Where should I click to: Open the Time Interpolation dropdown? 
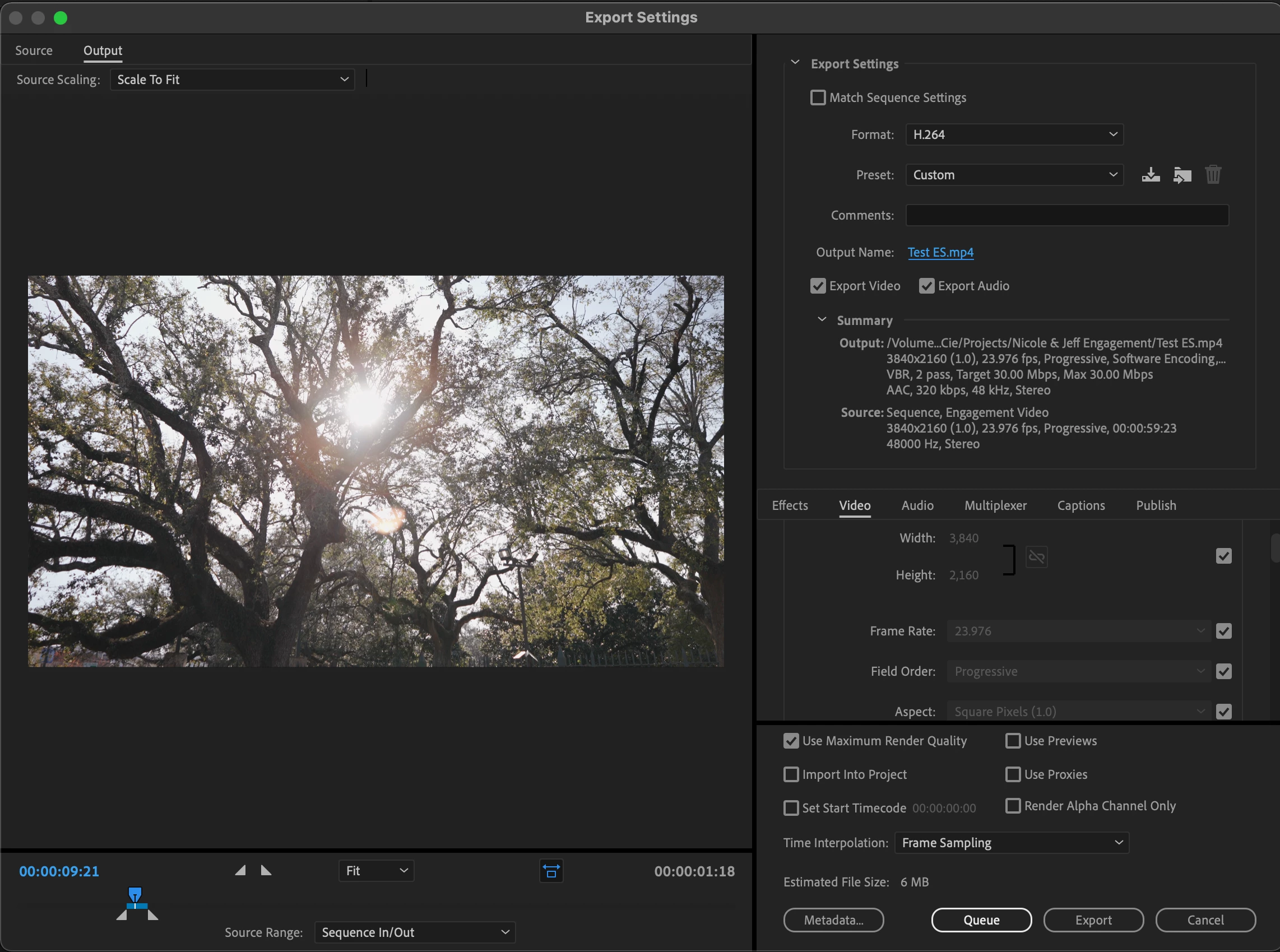[x=1011, y=843]
